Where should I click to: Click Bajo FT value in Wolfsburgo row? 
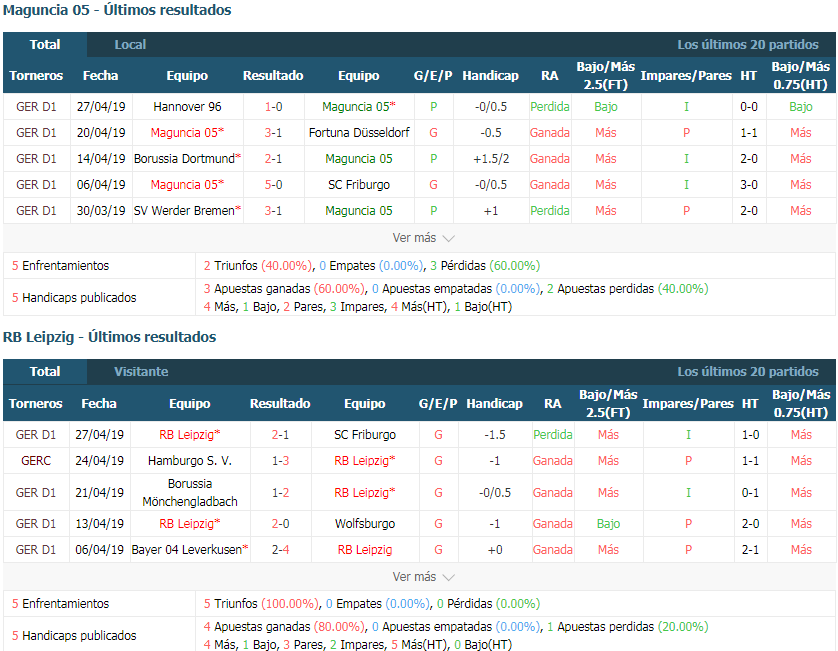click(x=608, y=524)
